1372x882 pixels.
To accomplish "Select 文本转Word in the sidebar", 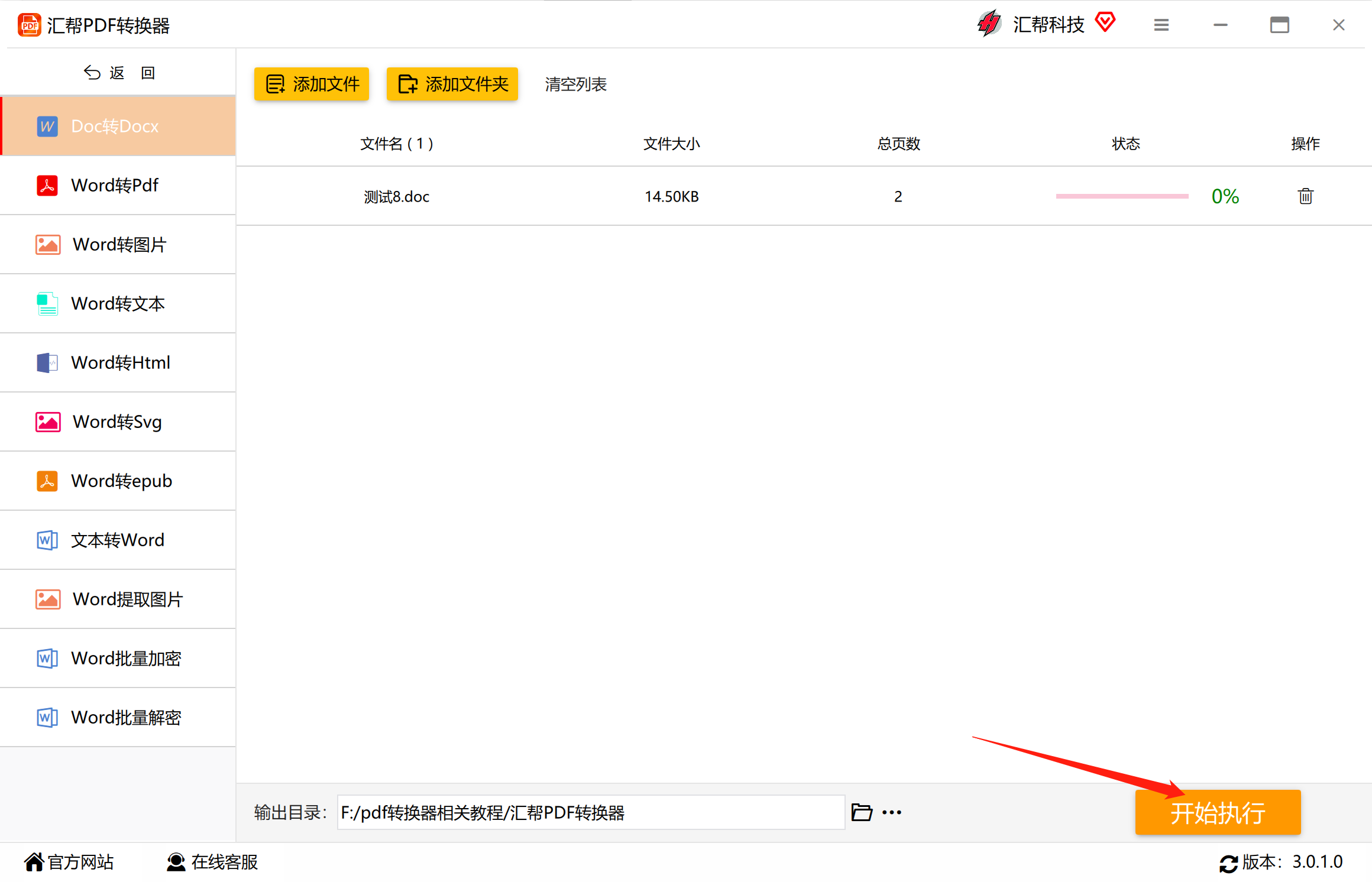I will 118,540.
